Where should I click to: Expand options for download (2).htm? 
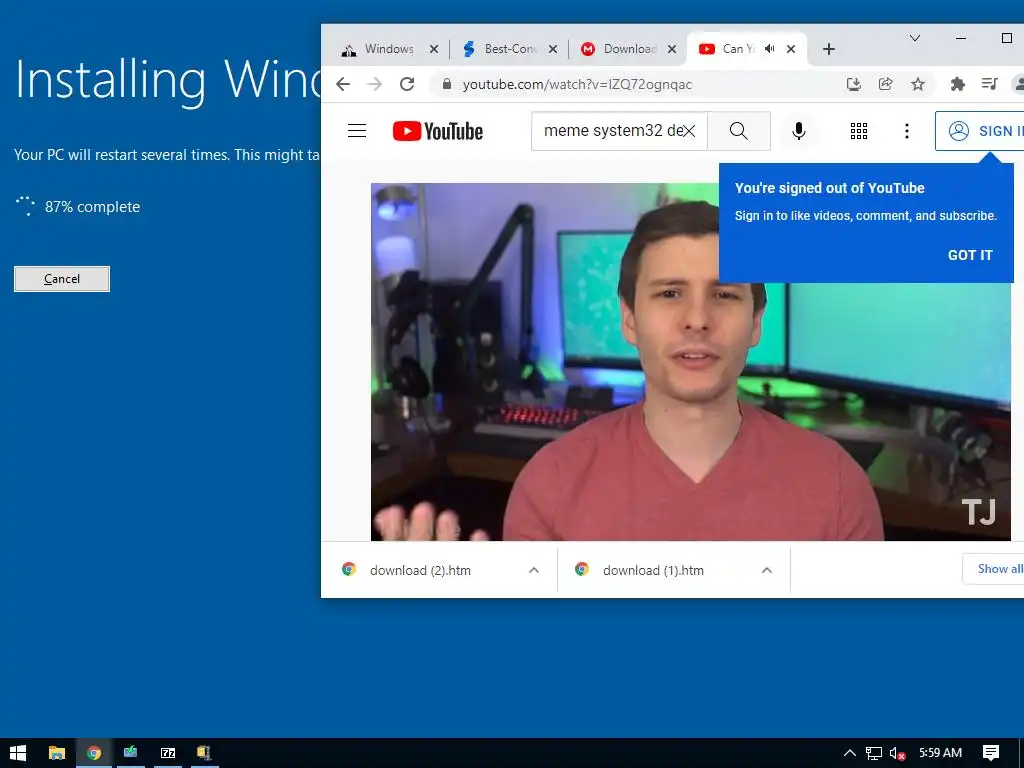[x=534, y=570]
